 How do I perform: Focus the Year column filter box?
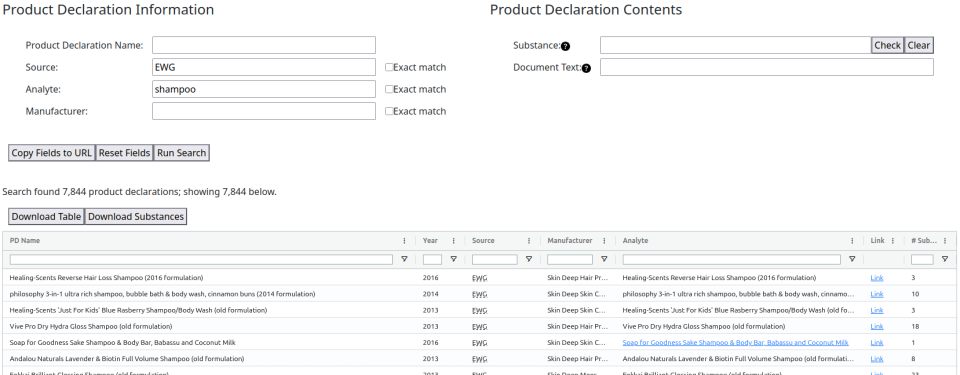click(432, 260)
